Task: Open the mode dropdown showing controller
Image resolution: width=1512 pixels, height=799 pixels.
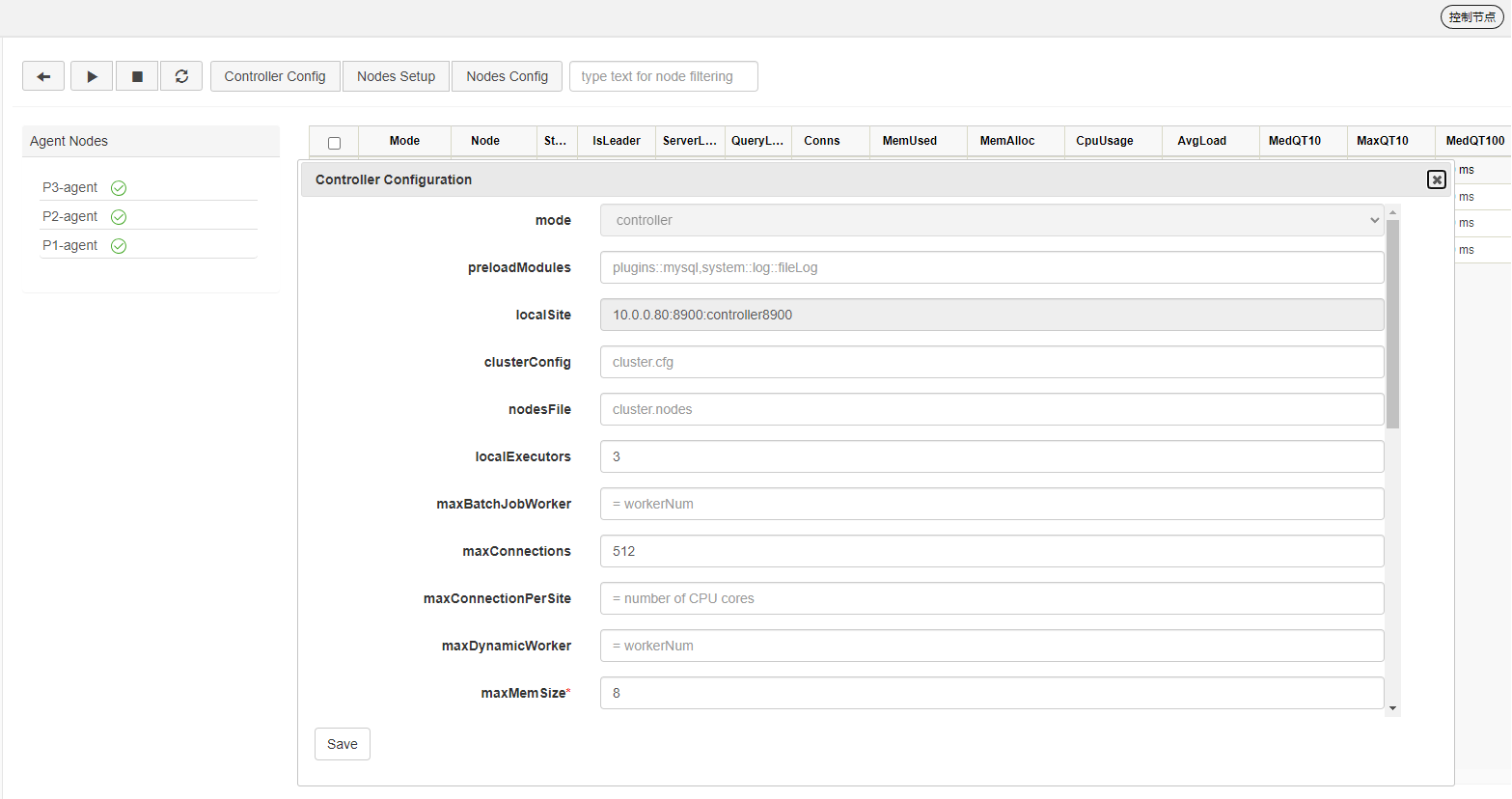Action: coord(991,220)
